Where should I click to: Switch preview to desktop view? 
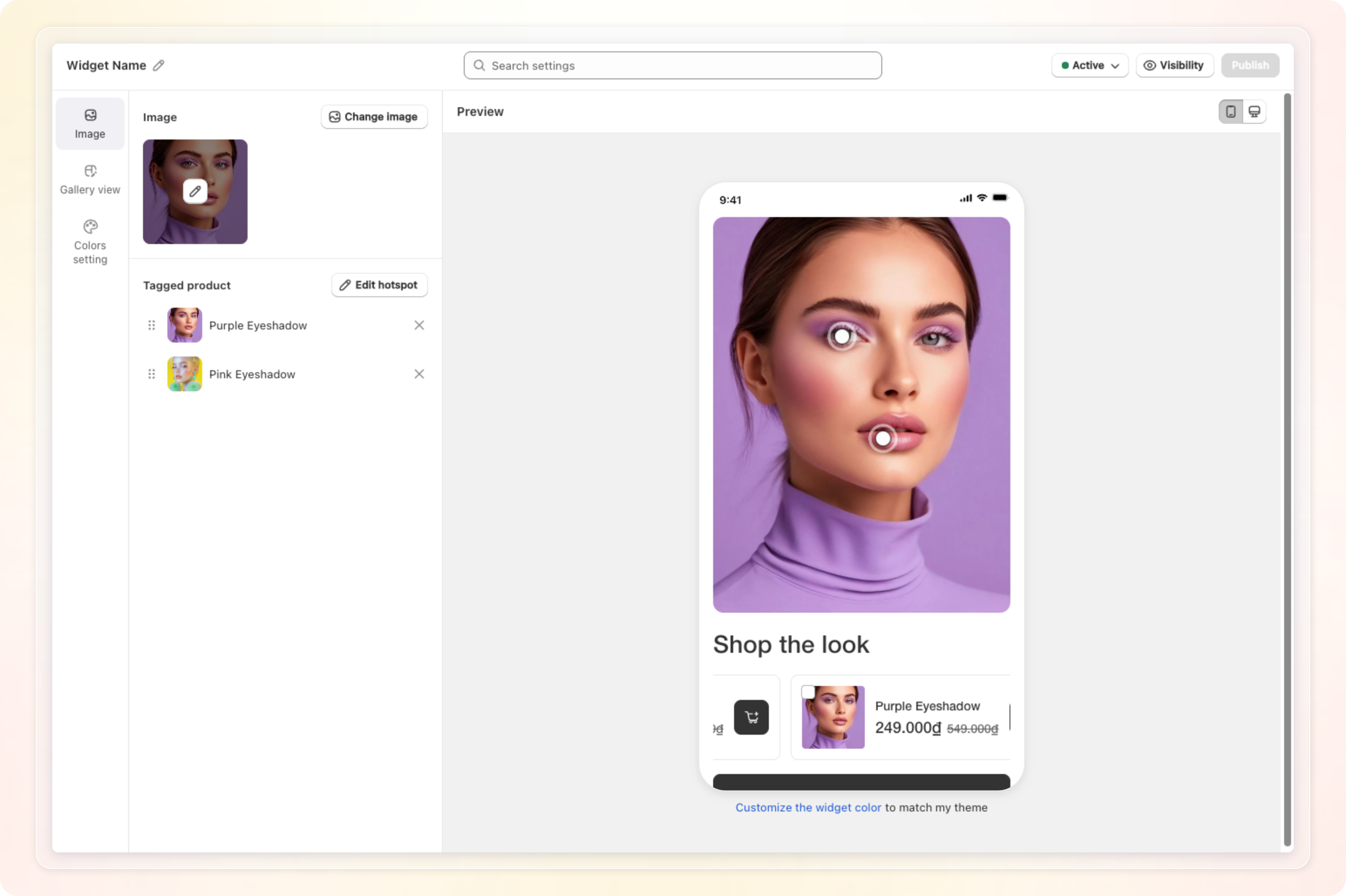coord(1254,112)
